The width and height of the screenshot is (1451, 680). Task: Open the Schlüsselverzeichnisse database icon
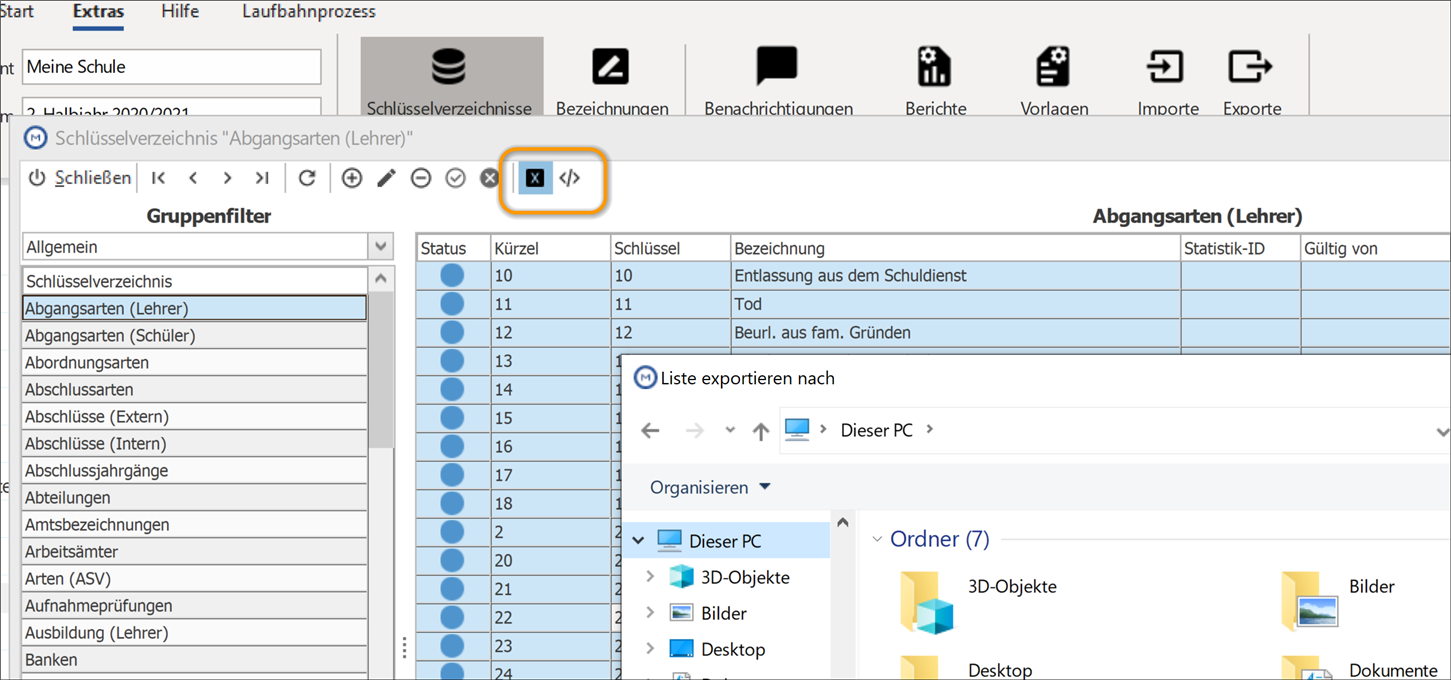click(449, 68)
